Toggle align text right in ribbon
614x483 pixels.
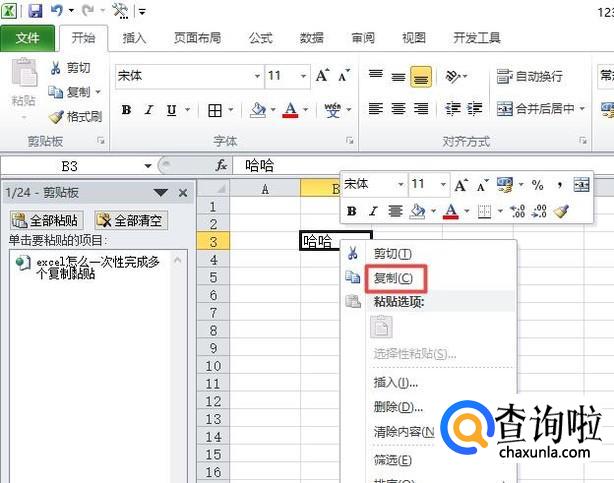(421, 109)
